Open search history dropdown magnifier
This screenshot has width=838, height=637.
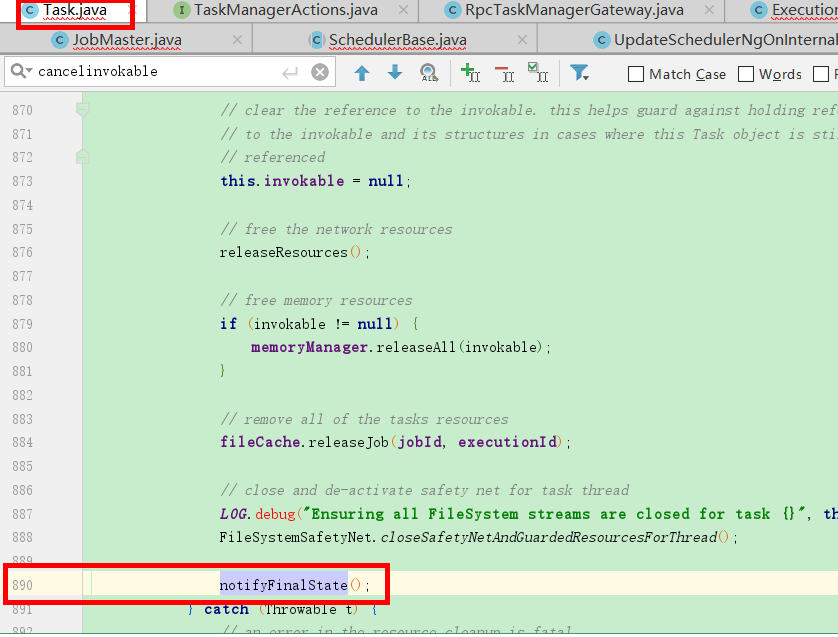point(21,71)
